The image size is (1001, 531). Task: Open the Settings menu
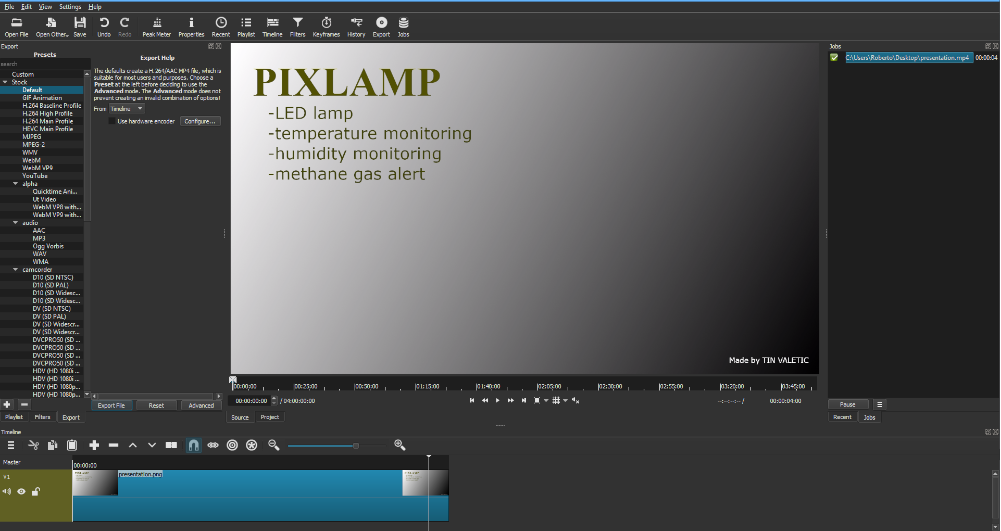[70, 7]
